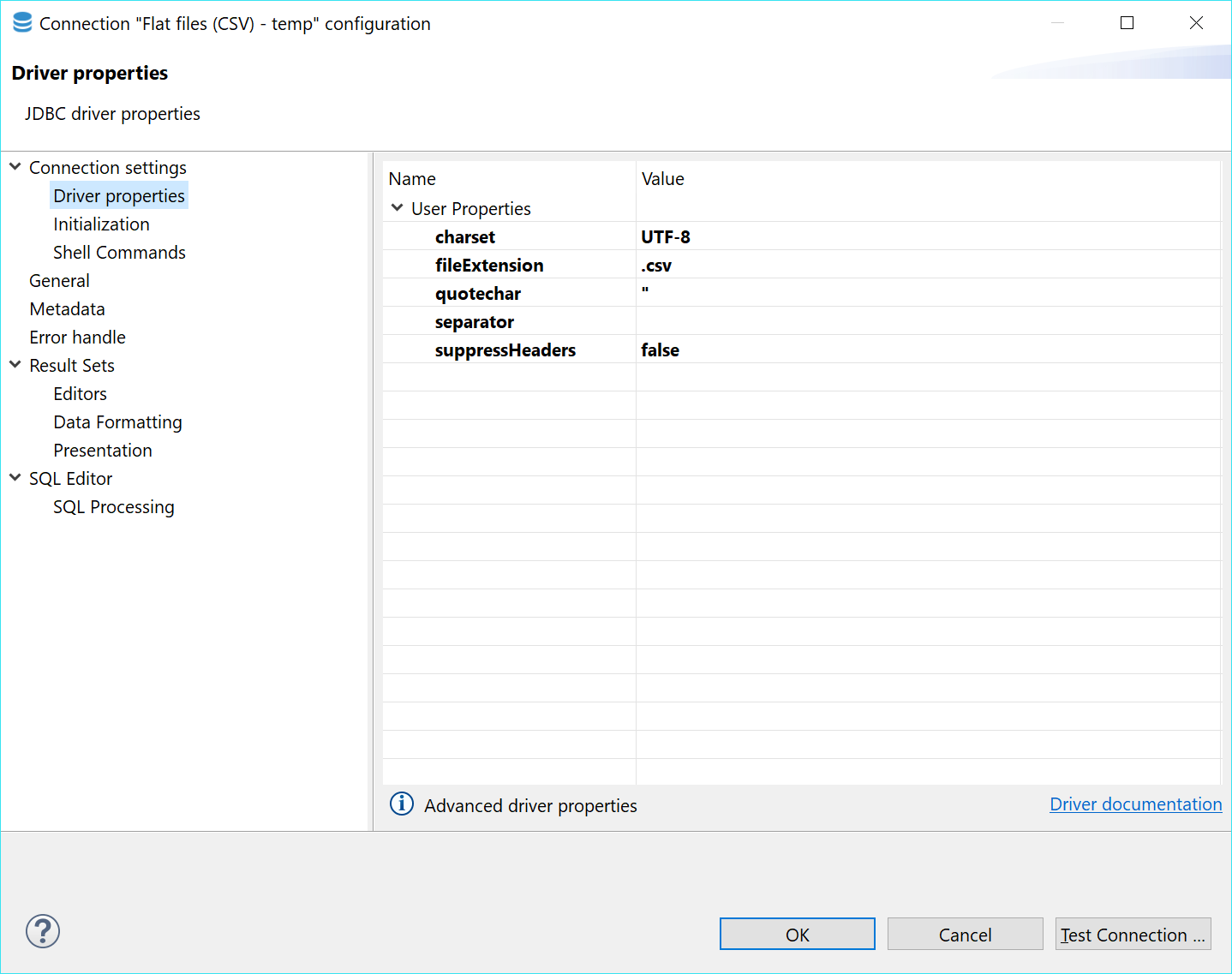Open the Shell Commands settings

click(119, 252)
